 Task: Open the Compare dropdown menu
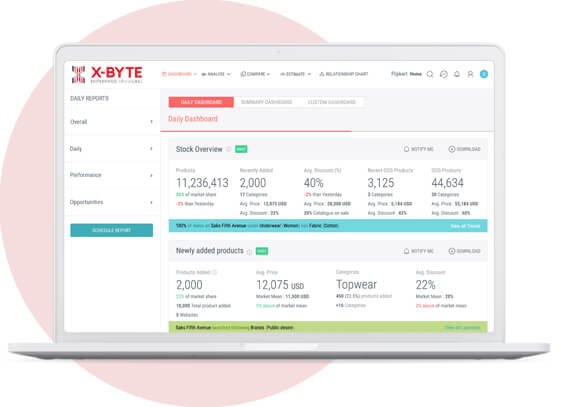(255, 74)
